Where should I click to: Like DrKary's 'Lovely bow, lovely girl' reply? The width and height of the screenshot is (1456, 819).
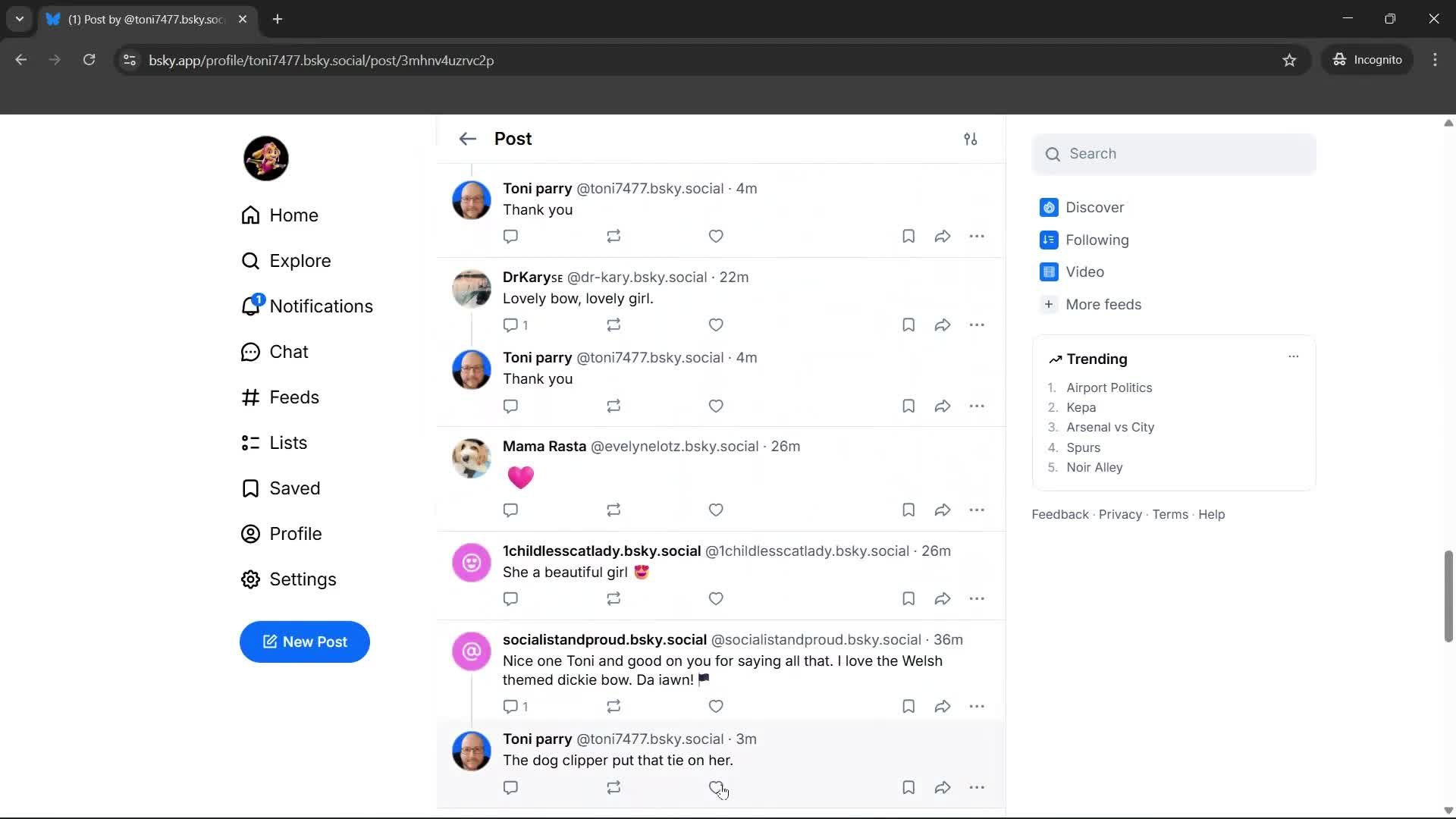pos(715,325)
